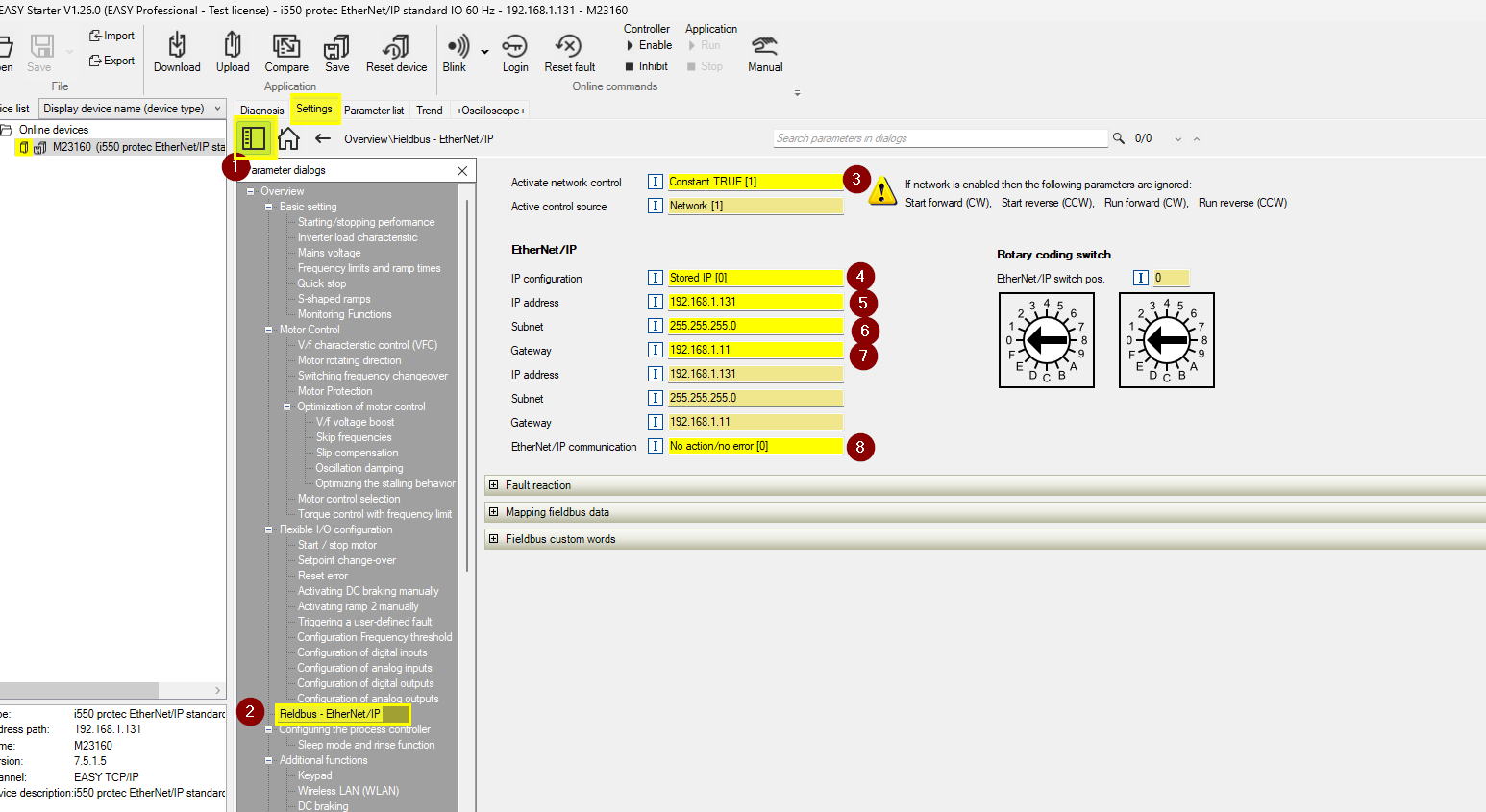Viewport: 1486px width, 812px height.
Task: Select Start / stop motor tree item
Action: 336,545
